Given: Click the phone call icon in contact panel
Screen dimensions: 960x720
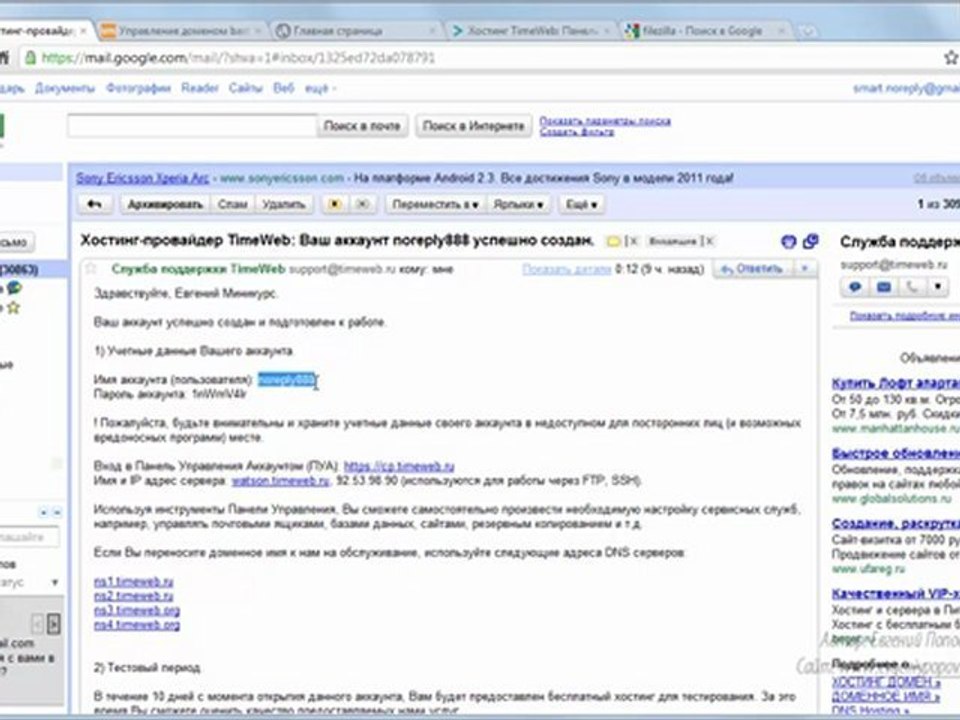Looking at the screenshot, I should pyautogui.click(x=912, y=287).
